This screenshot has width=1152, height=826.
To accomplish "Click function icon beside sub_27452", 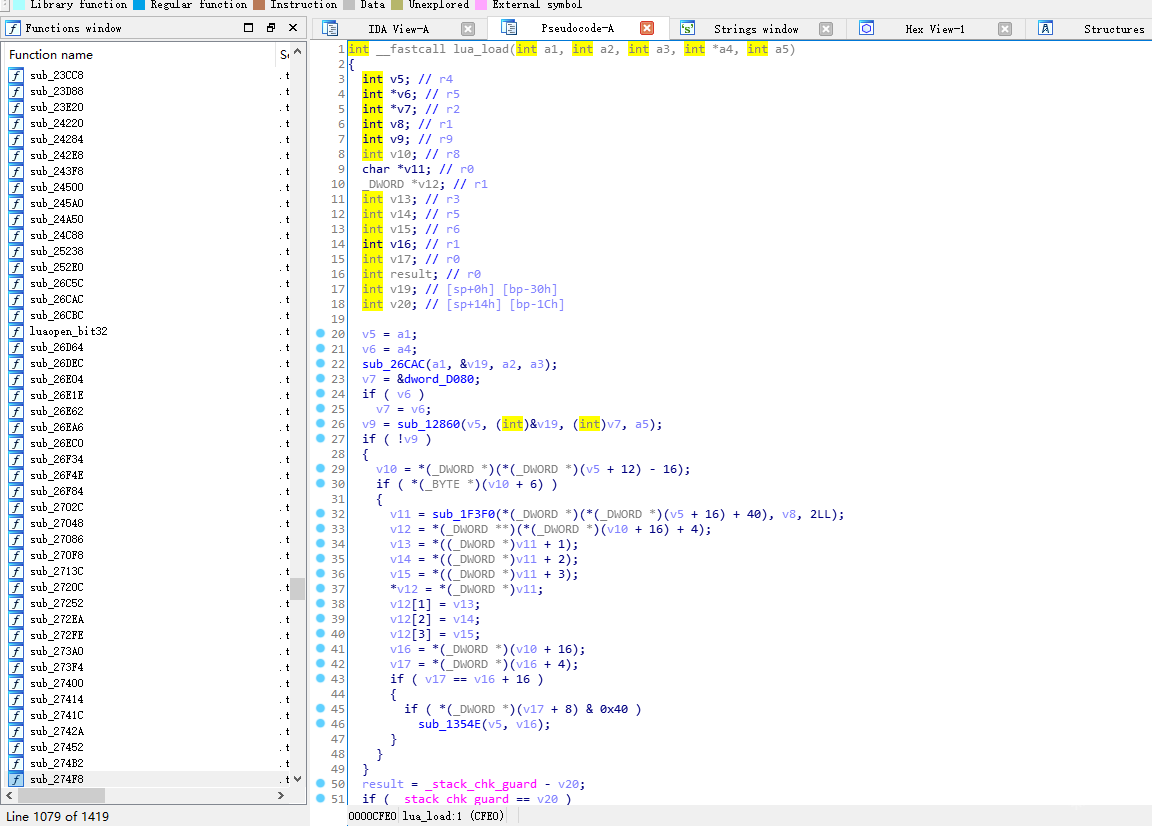I will [16, 747].
